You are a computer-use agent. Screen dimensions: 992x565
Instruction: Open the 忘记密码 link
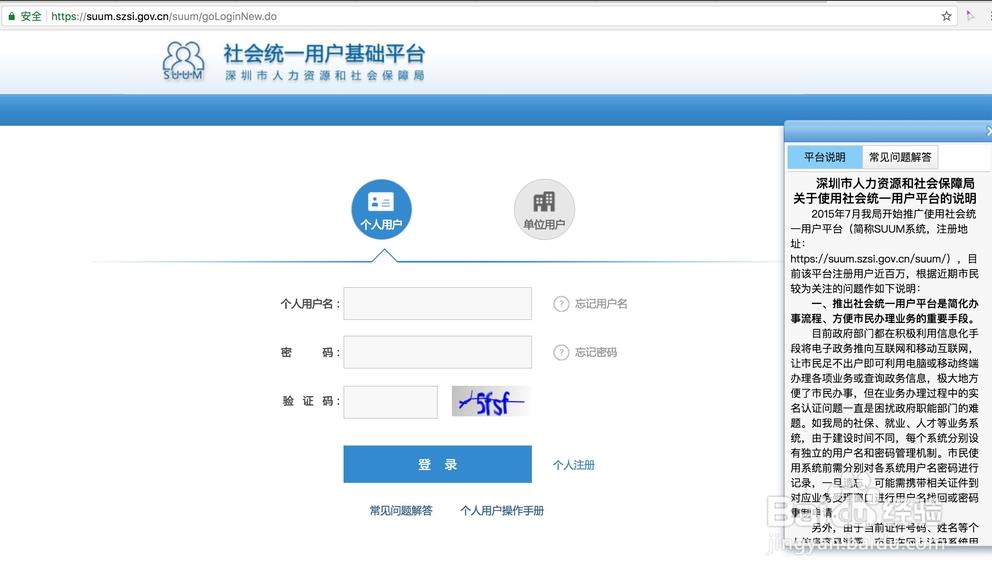(x=596, y=352)
